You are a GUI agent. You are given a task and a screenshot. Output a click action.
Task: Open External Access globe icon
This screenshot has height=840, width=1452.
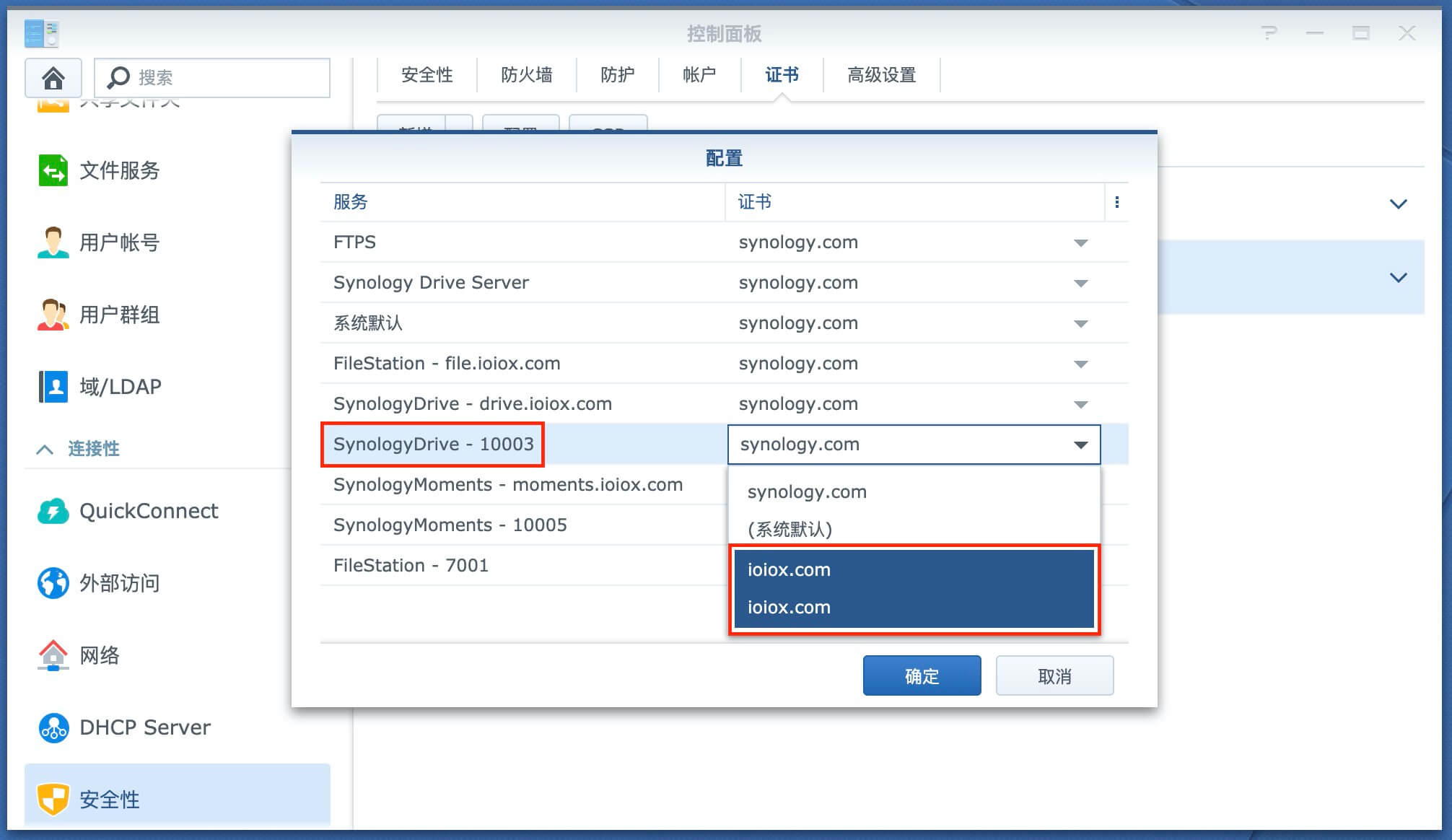[x=53, y=583]
